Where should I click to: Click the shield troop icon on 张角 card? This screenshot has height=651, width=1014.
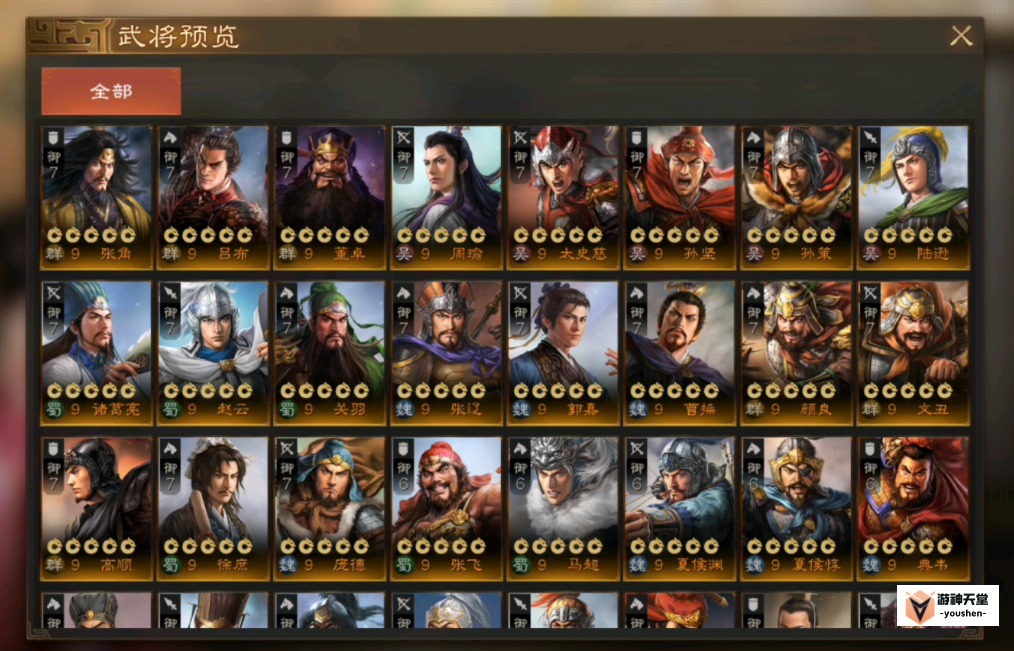tap(54, 138)
